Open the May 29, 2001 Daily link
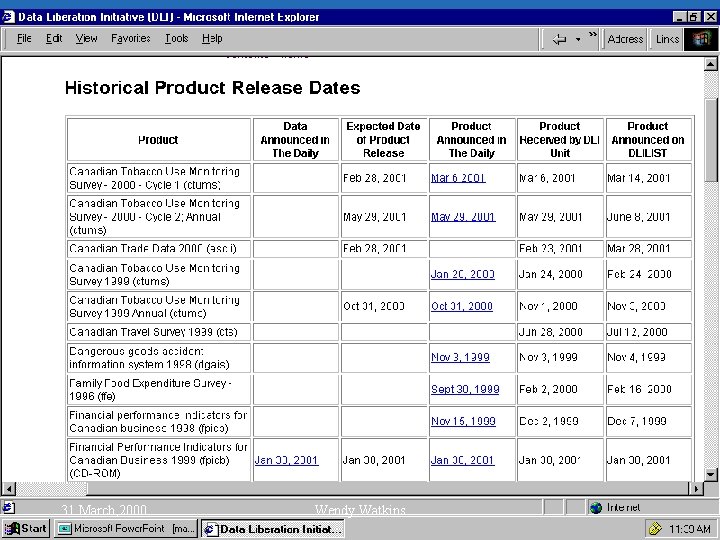720x540 pixels. click(x=463, y=217)
